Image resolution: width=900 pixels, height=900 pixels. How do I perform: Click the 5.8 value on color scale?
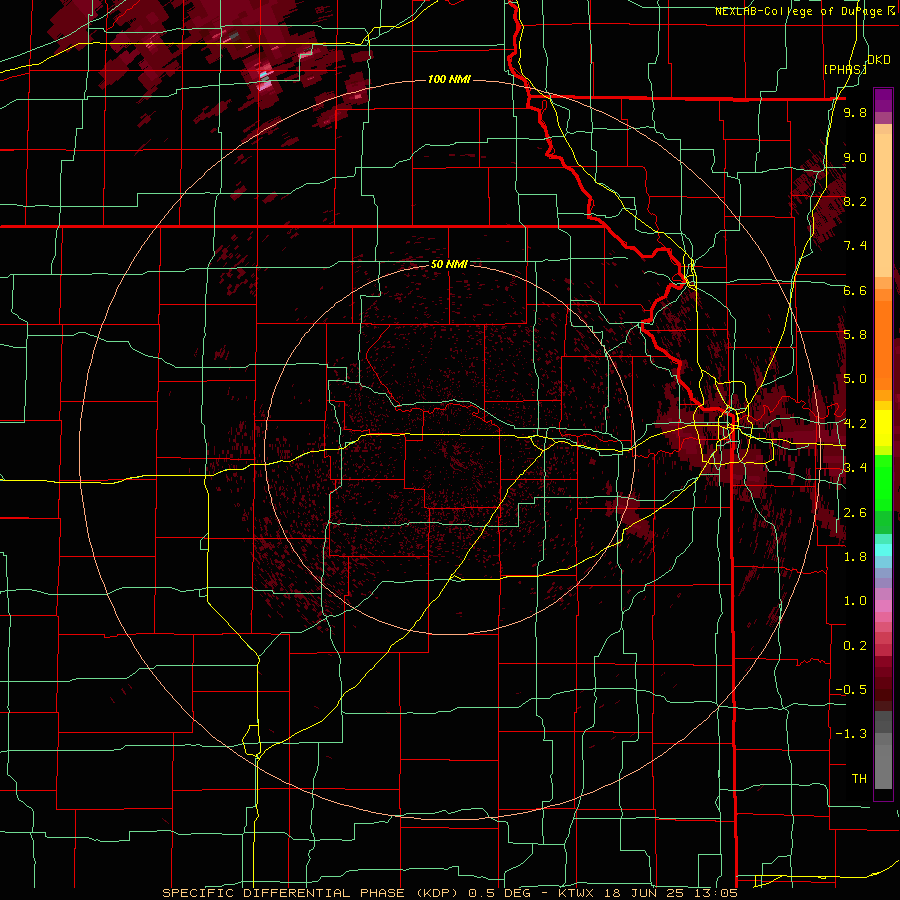pyautogui.click(x=855, y=335)
